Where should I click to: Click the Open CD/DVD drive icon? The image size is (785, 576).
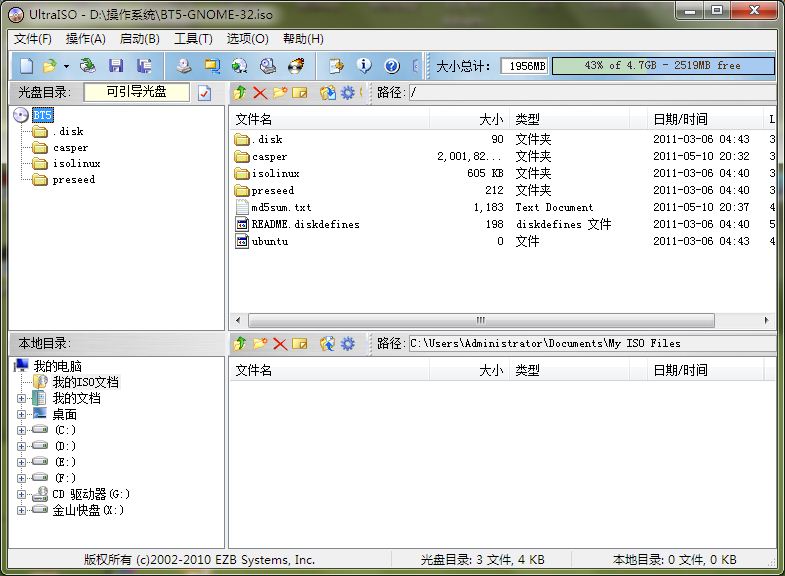(x=88, y=66)
